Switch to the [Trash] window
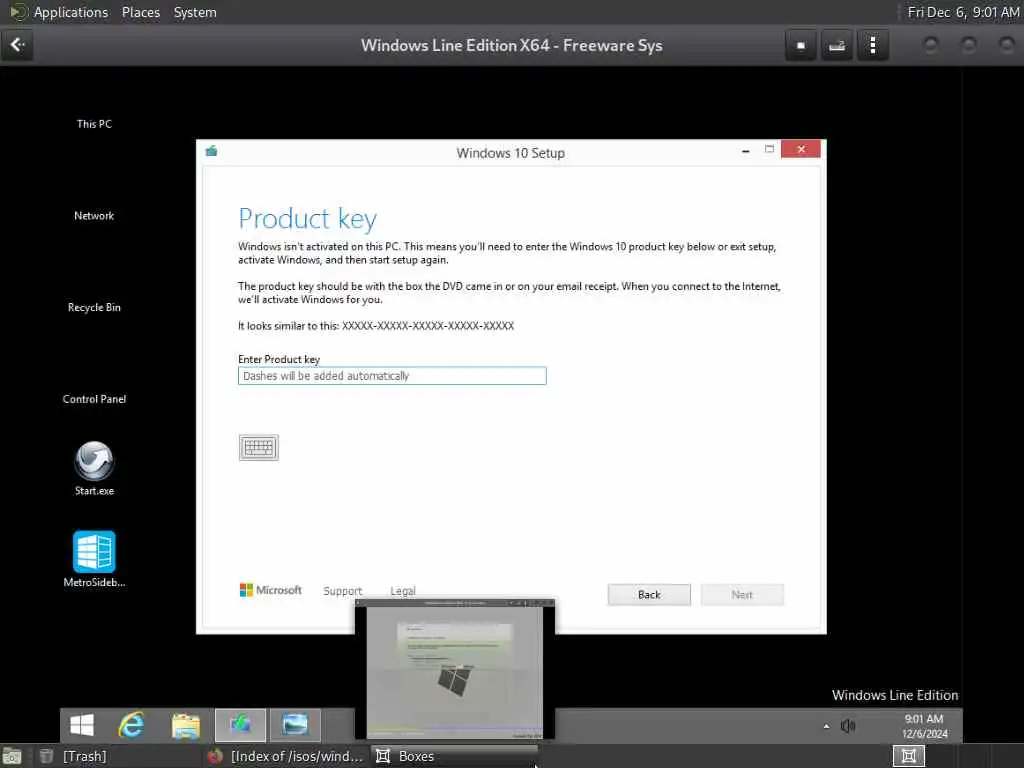Image resolution: width=1024 pixels, height=768 pixels. (x=73, y=756)
